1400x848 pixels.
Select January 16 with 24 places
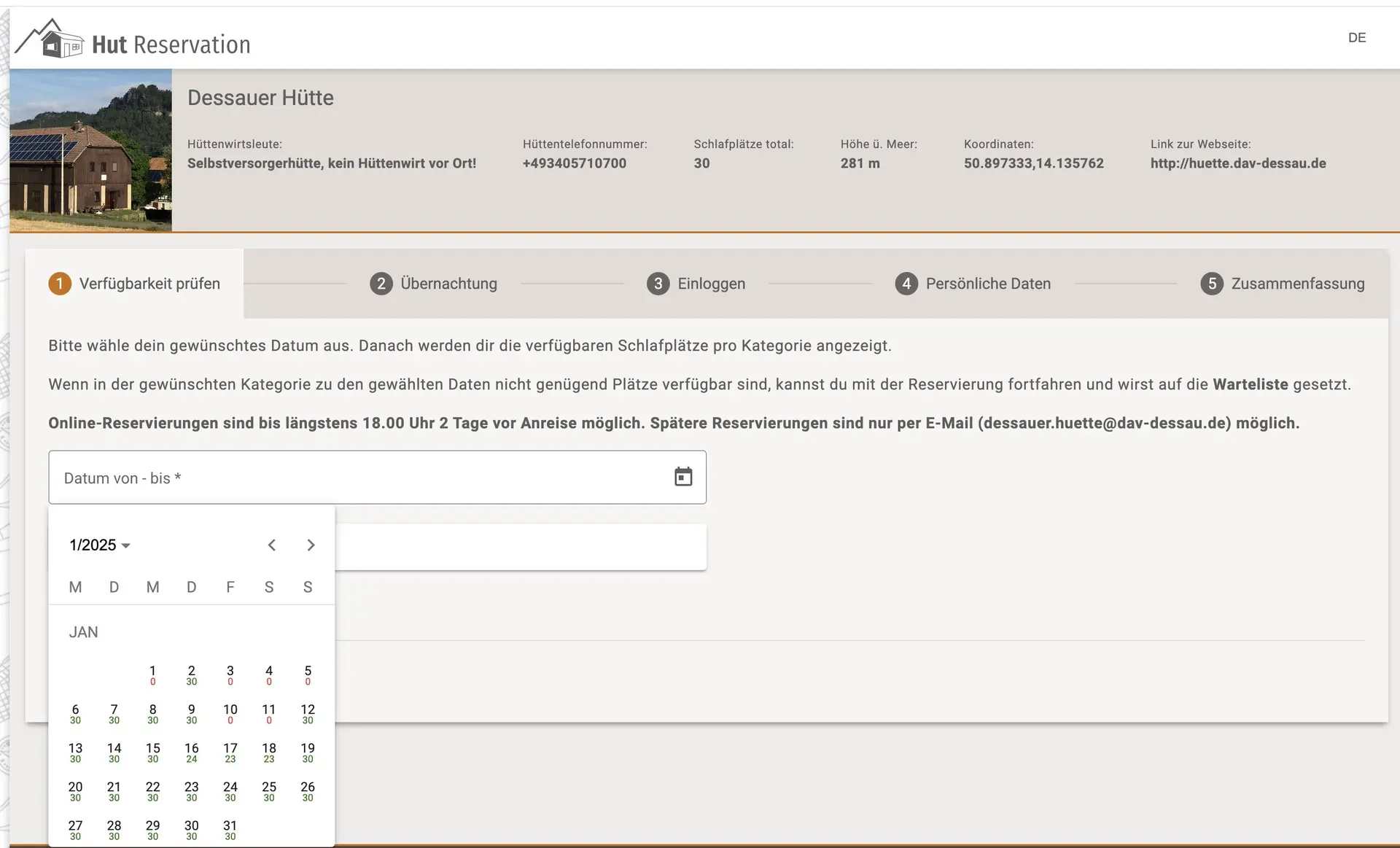pos(191,752)
